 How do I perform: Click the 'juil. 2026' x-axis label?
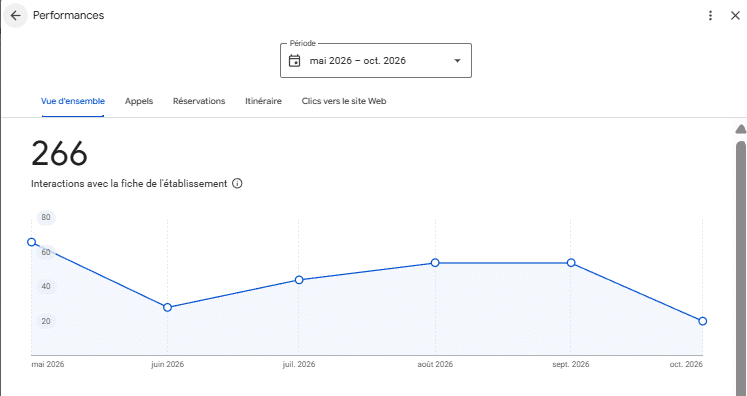point(299,365)
